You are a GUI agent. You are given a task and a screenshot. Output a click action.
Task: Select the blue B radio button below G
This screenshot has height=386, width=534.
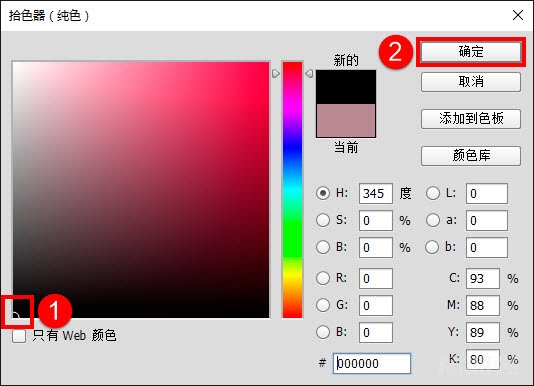point(323,332)
